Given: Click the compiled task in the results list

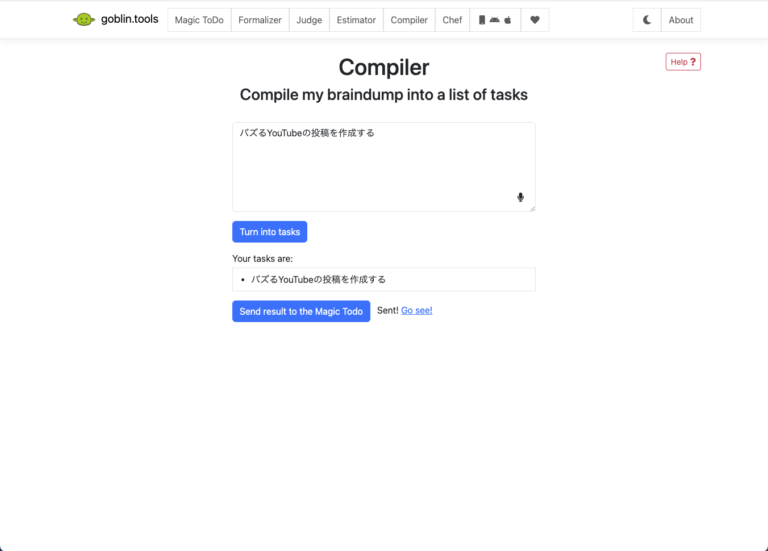Looking at the screenshot, I should point(318,279).
